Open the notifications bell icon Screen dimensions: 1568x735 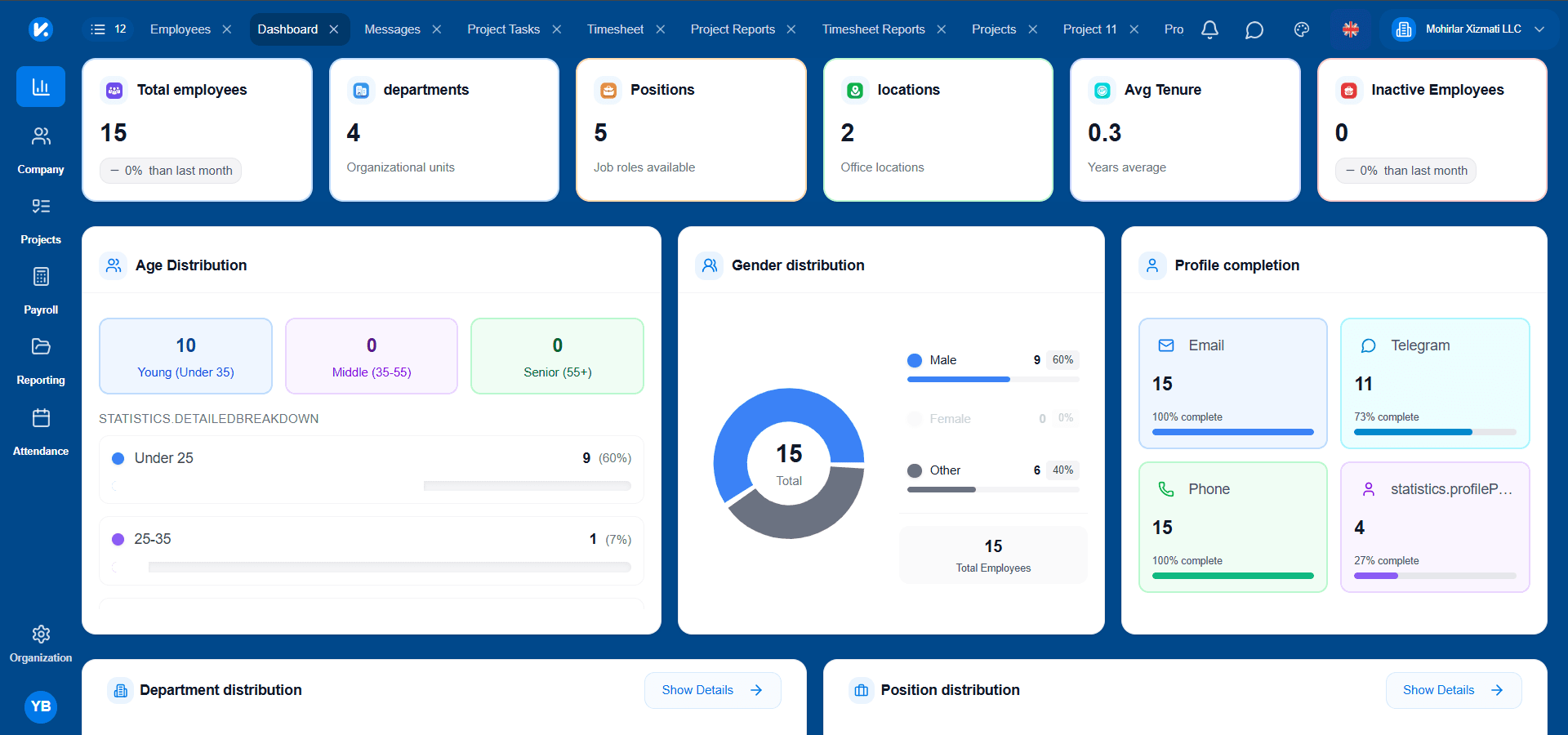click(1209, 29)
